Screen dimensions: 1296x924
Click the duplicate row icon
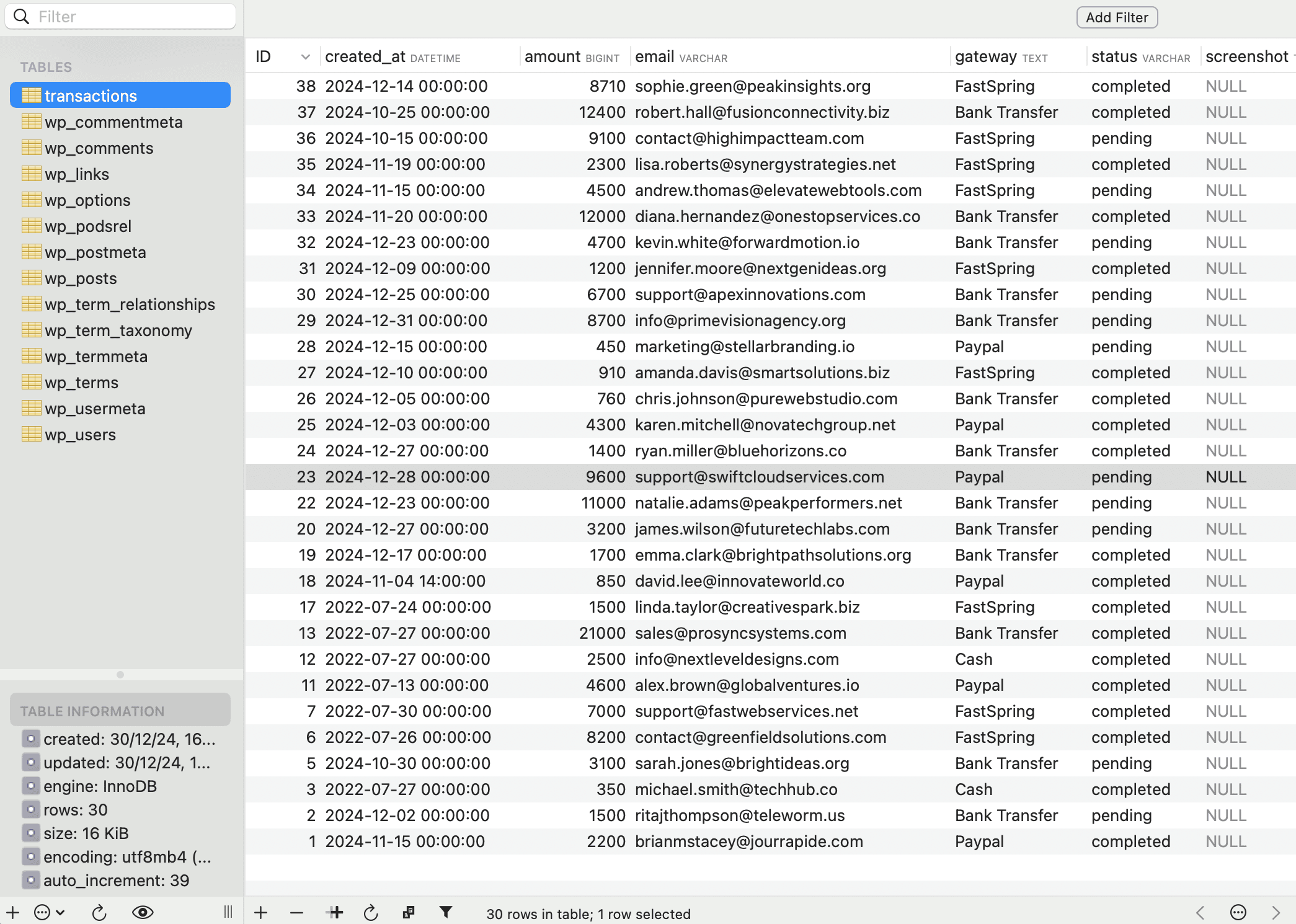[335, 913]
